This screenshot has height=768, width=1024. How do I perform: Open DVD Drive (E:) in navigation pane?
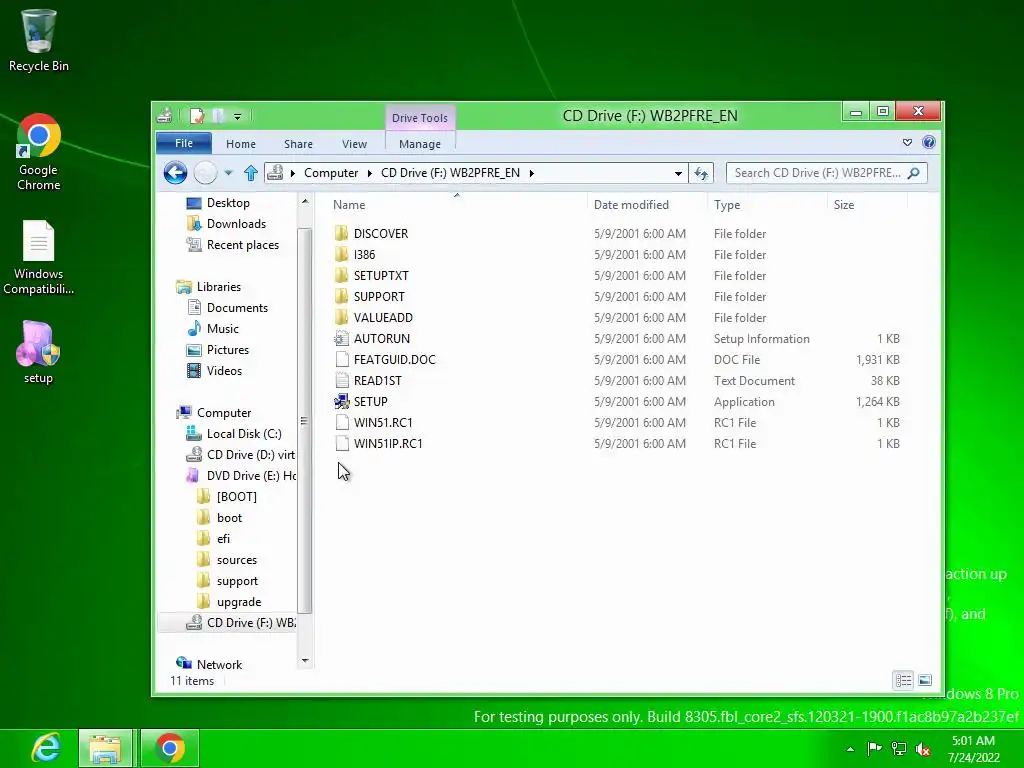(251, 475)
